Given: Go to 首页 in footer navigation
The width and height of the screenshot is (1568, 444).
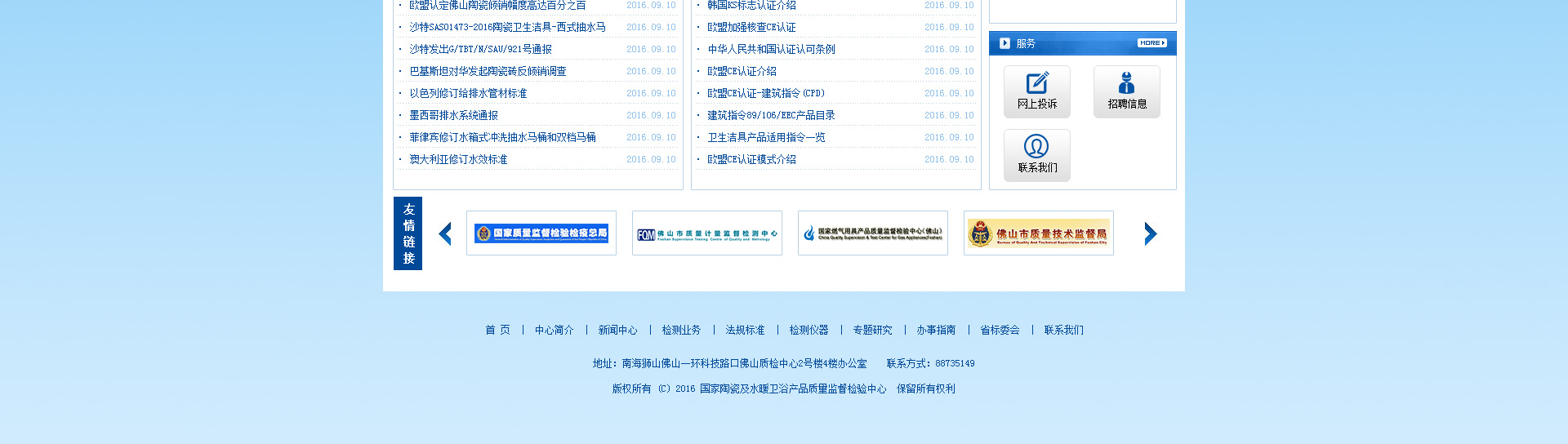Looking at the screenshot, I should [x=497, y=331].
